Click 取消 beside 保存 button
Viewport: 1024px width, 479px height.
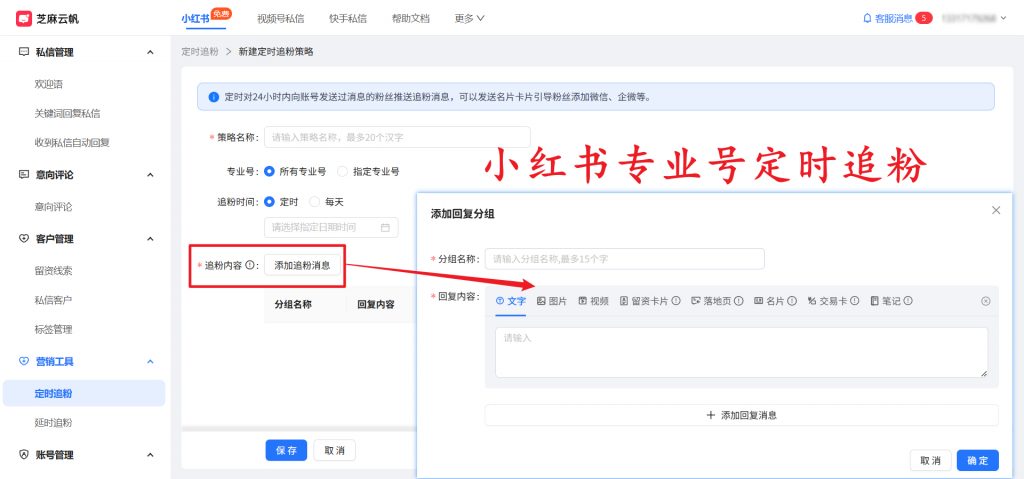334,450
